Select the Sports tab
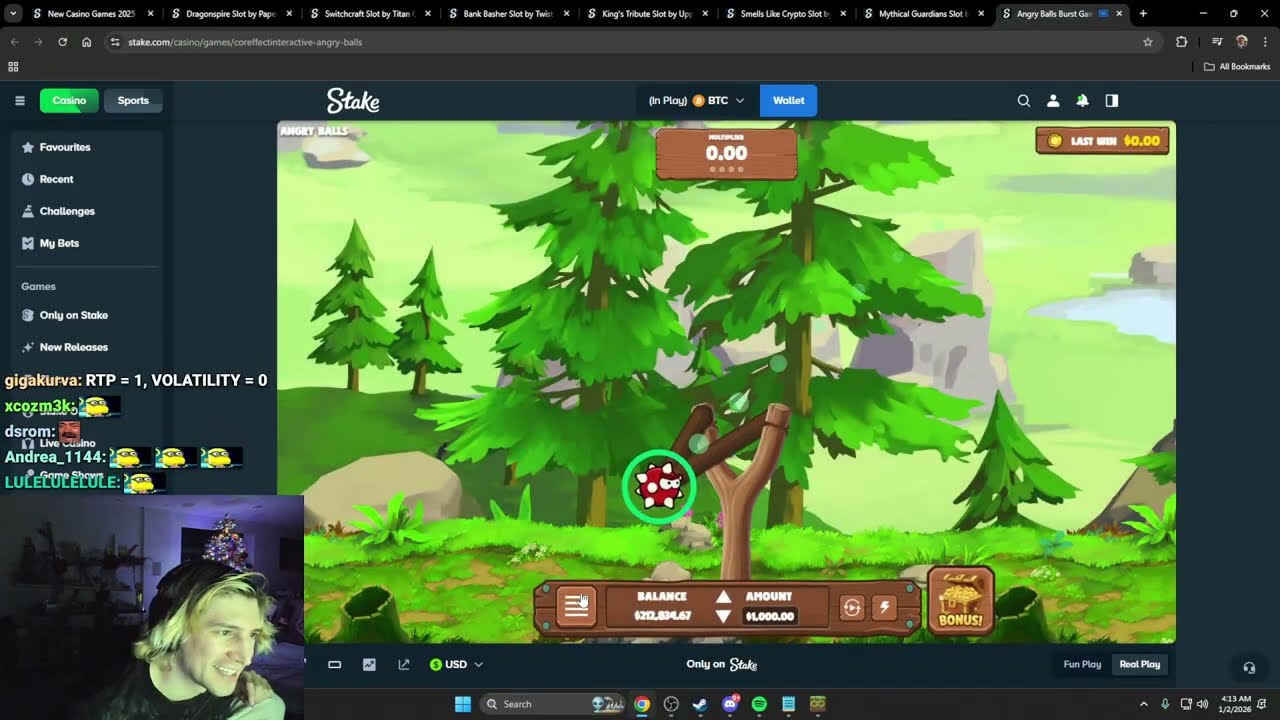Image resolution: width=1280 pixels, height=720 pixels. point(133,100)
